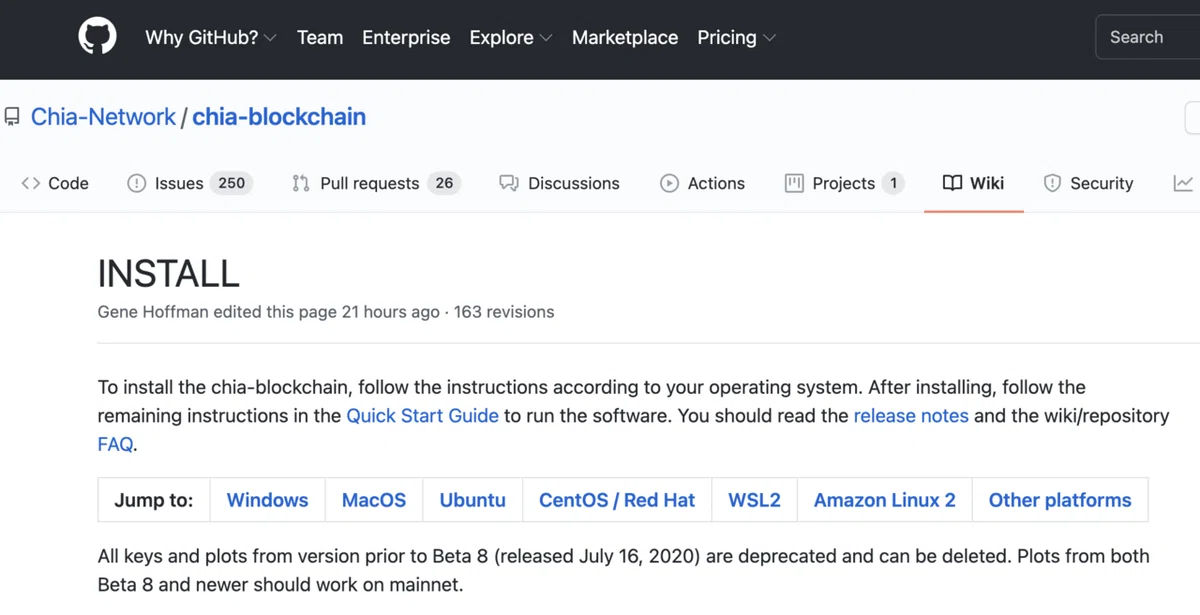Expand the Explore dropdown
The height and width of the screenshot is (615, 1200).
point(511,38)
